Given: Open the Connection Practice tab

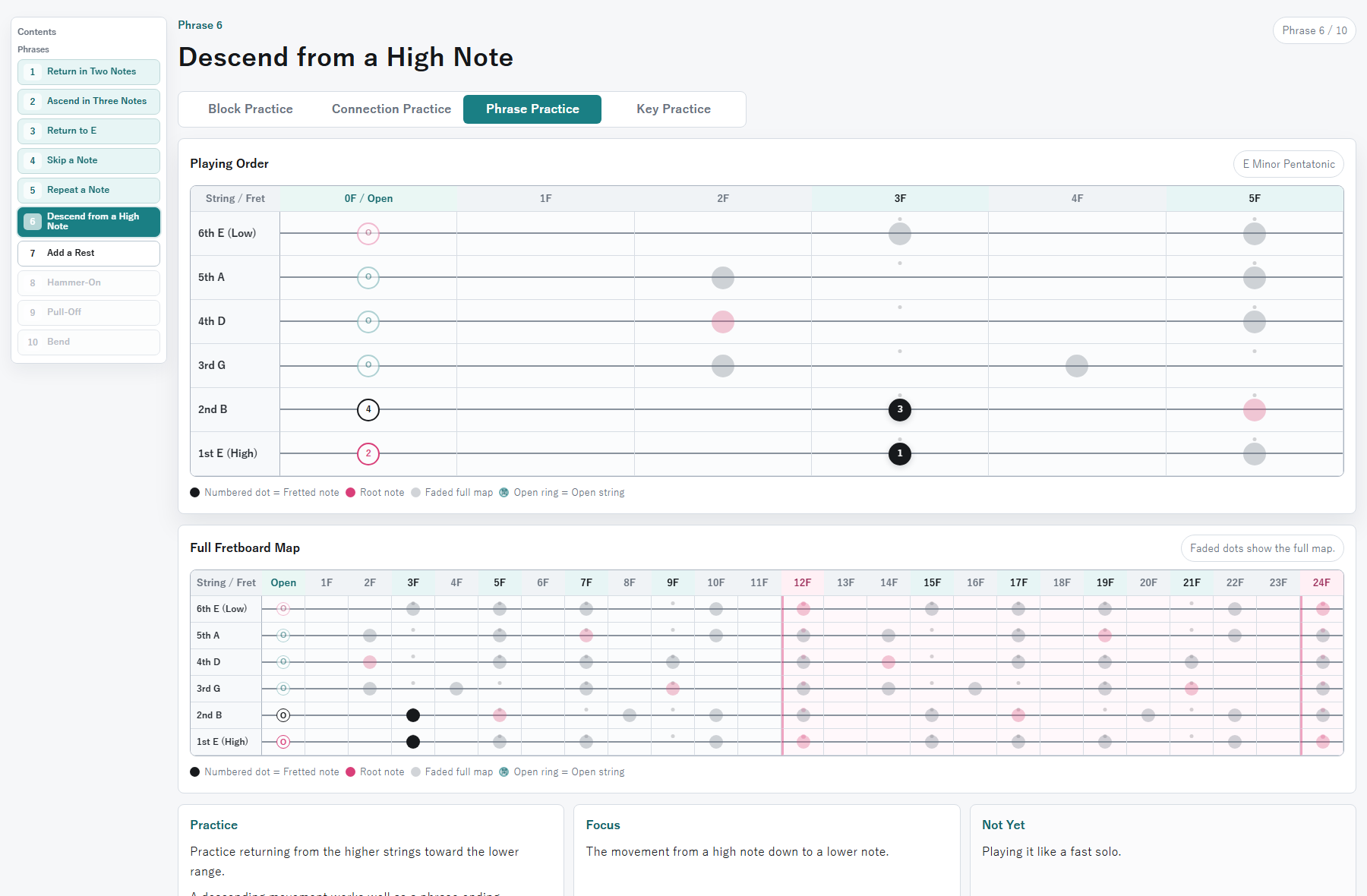Looking at the screenshot, I should click(x=391, y=109).
